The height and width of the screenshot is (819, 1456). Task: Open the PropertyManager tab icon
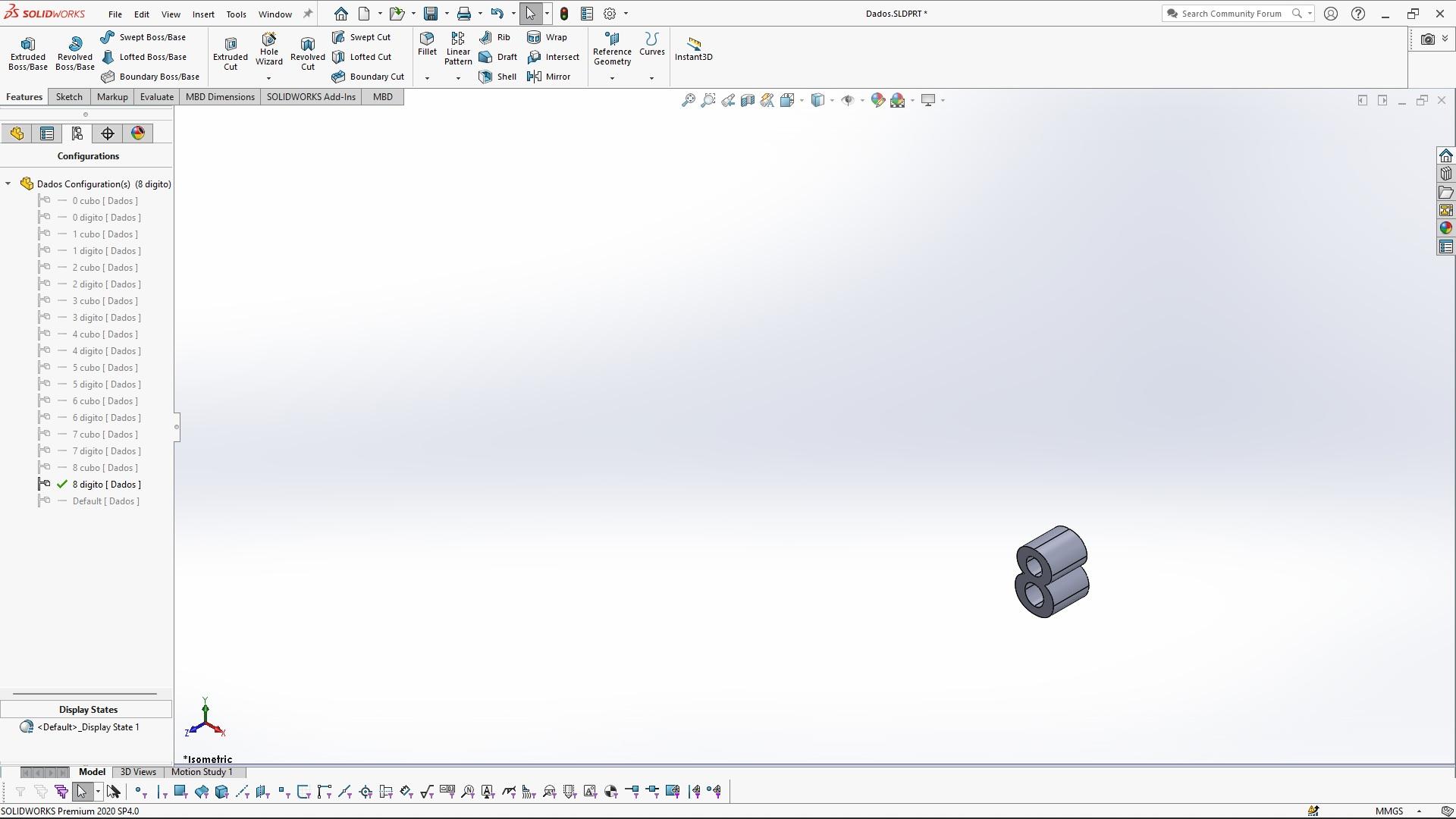coord(47,133)
